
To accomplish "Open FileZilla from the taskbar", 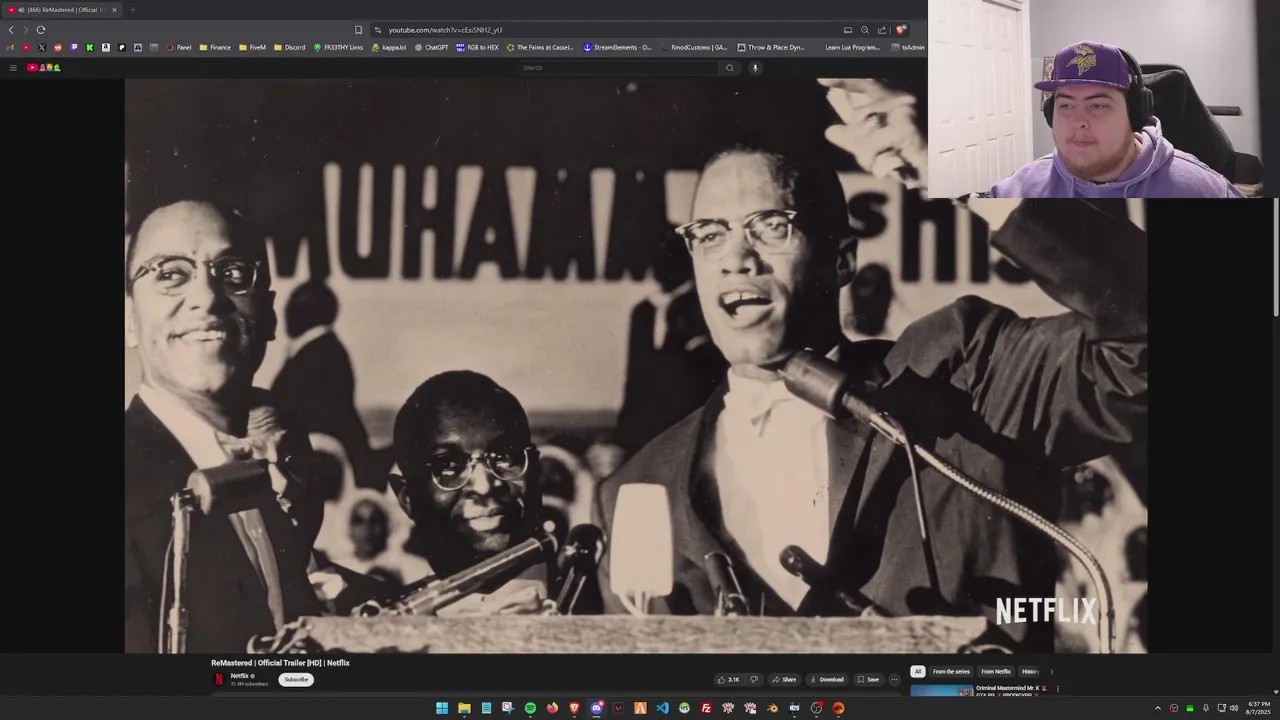I will (706, 708).
